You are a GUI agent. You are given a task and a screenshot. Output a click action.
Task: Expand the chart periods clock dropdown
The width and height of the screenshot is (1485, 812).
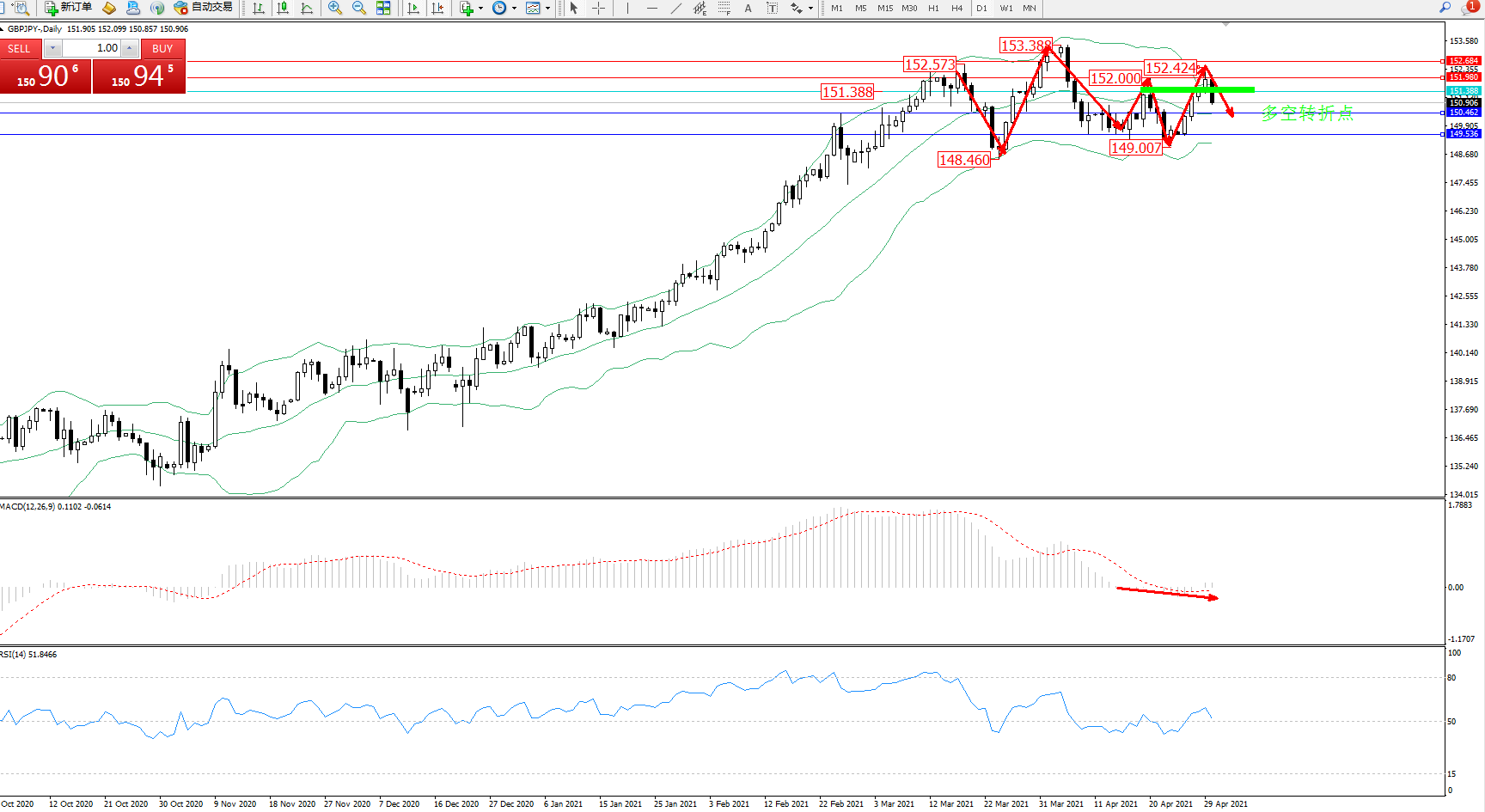514,8
